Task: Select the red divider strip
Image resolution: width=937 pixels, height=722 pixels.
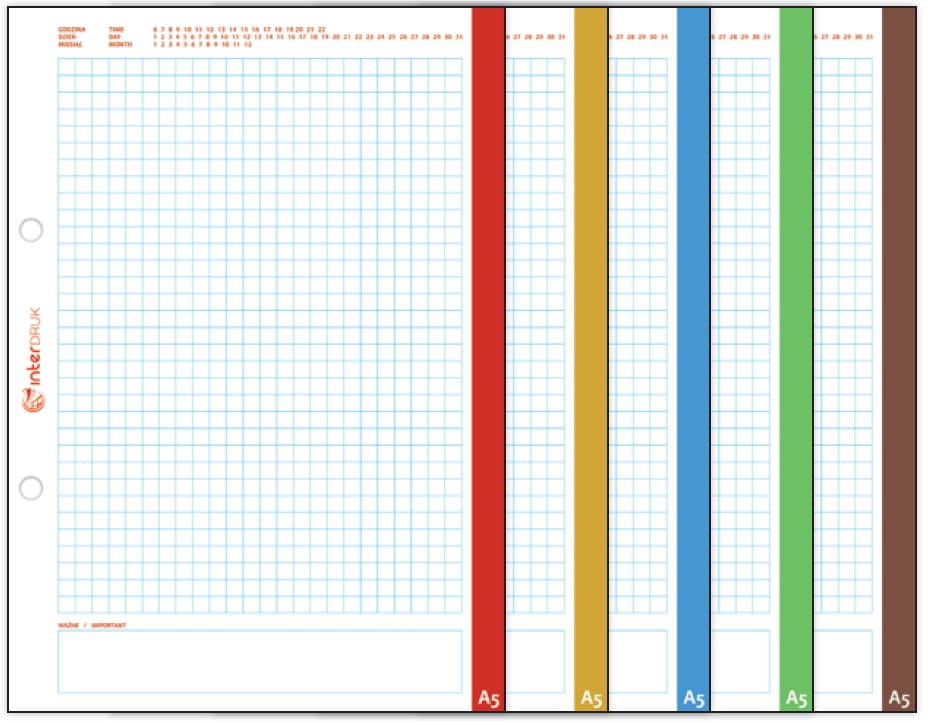Action: [488, 359]
